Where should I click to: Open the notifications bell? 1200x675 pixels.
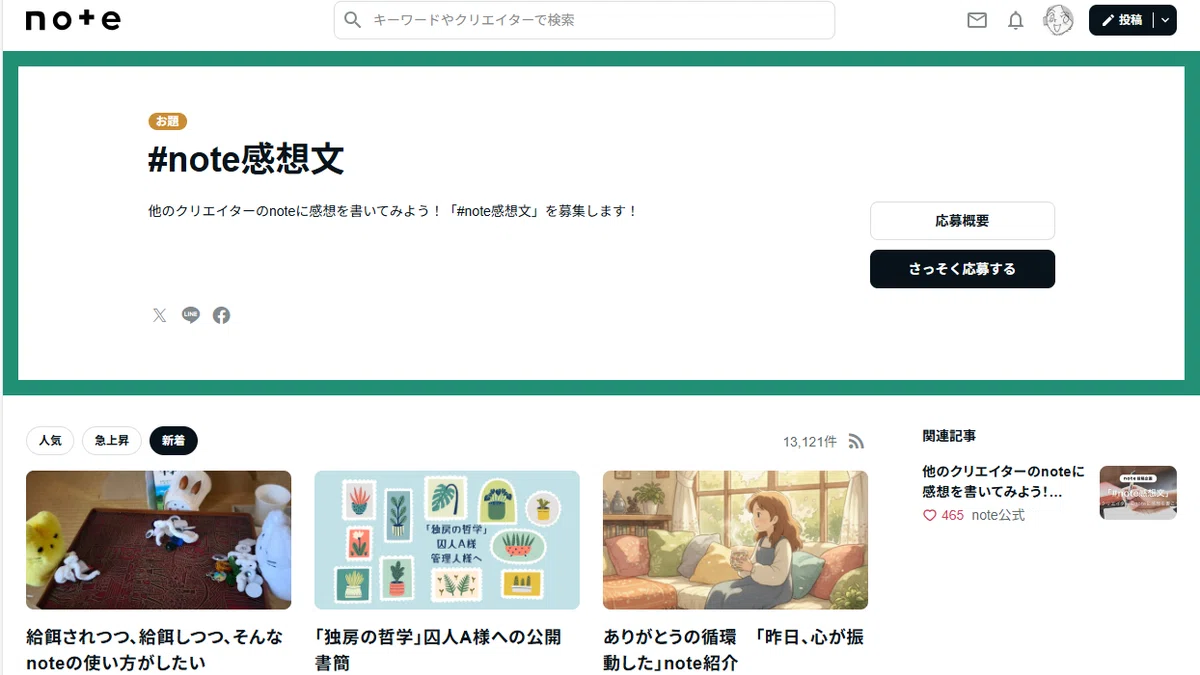point(1016,20)
